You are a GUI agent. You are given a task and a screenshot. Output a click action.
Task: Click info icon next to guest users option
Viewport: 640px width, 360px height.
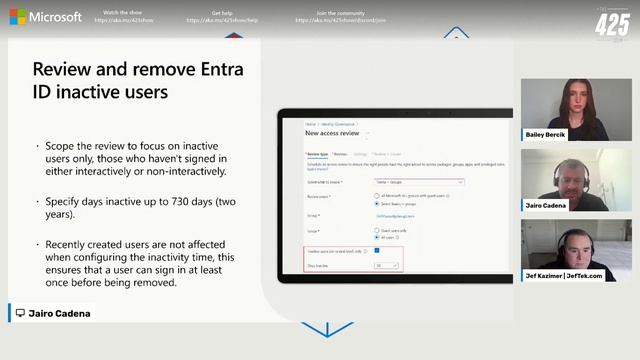tap(448, 196)
